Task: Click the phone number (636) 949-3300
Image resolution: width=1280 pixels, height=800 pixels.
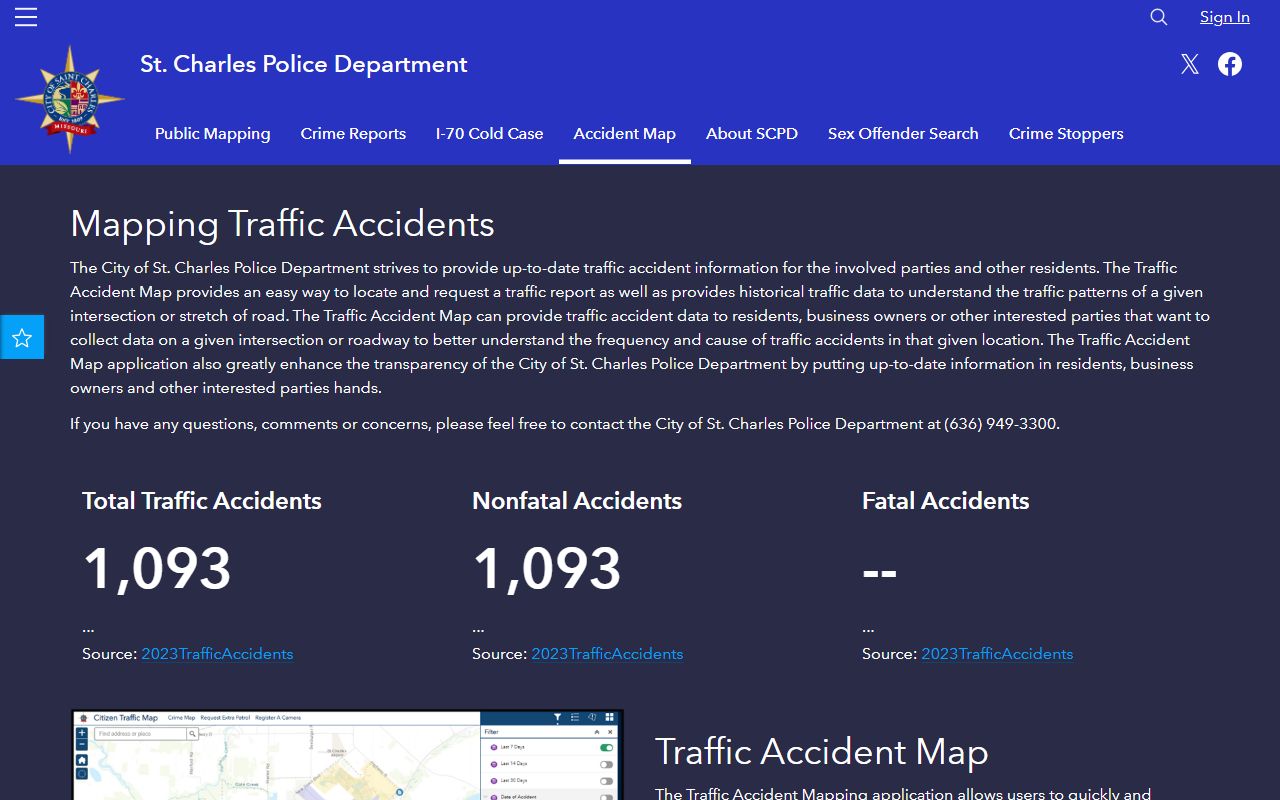Action: pyautogui.click(x=1000, y=424)
